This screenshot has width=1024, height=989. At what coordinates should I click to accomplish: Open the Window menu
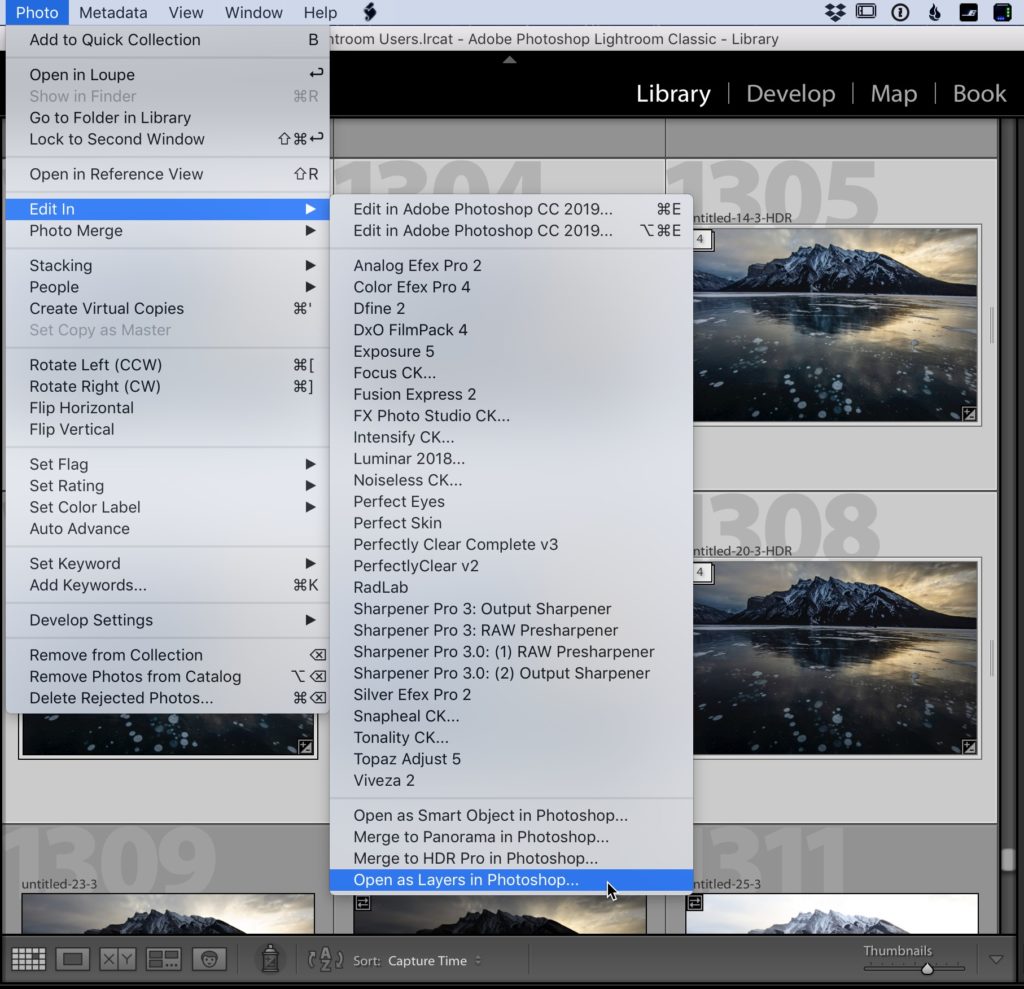(x=253, y=12)
